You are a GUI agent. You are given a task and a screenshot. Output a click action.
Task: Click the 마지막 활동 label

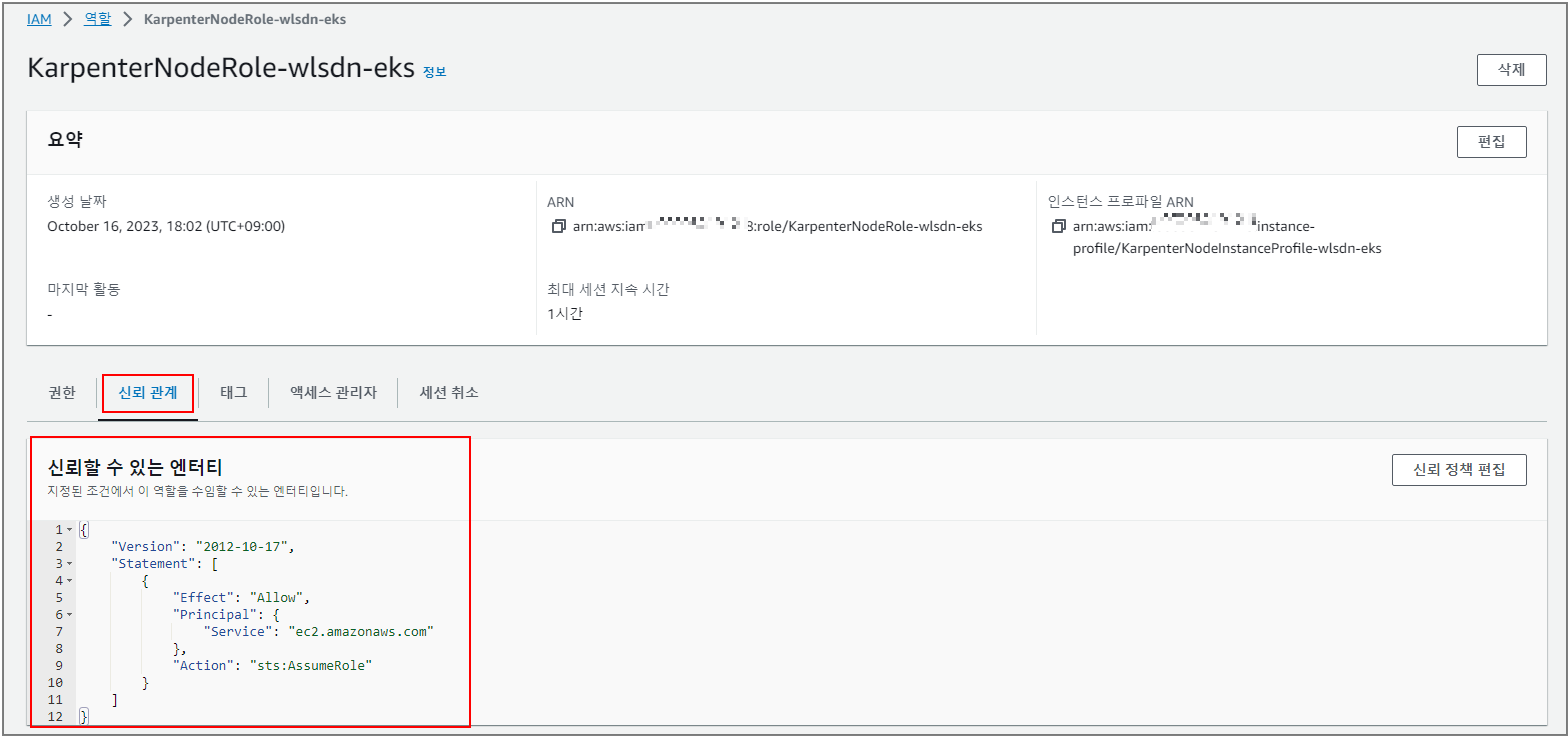click(84, 289)
